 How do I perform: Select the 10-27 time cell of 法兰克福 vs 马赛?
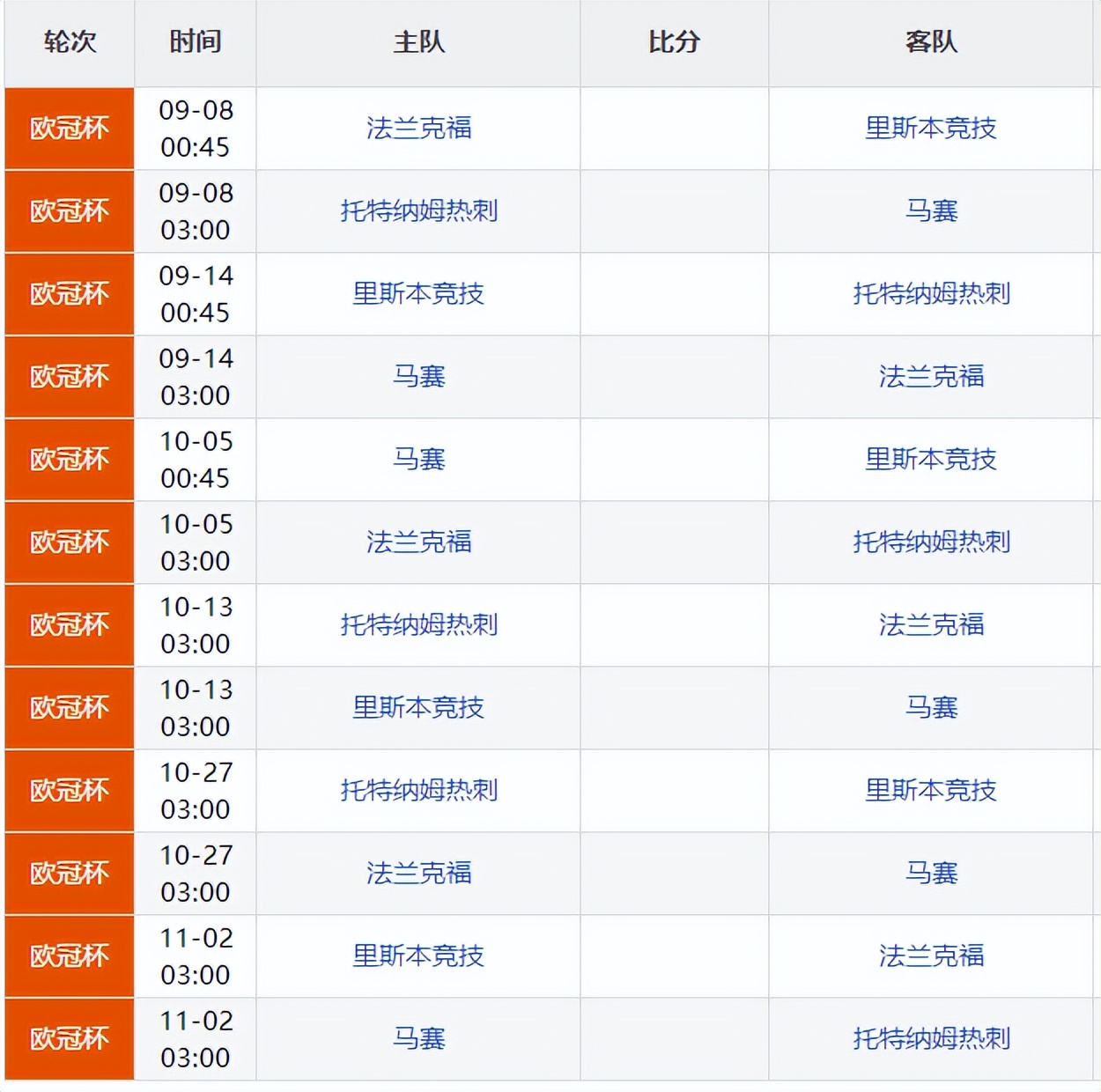(x=196, y=874)
